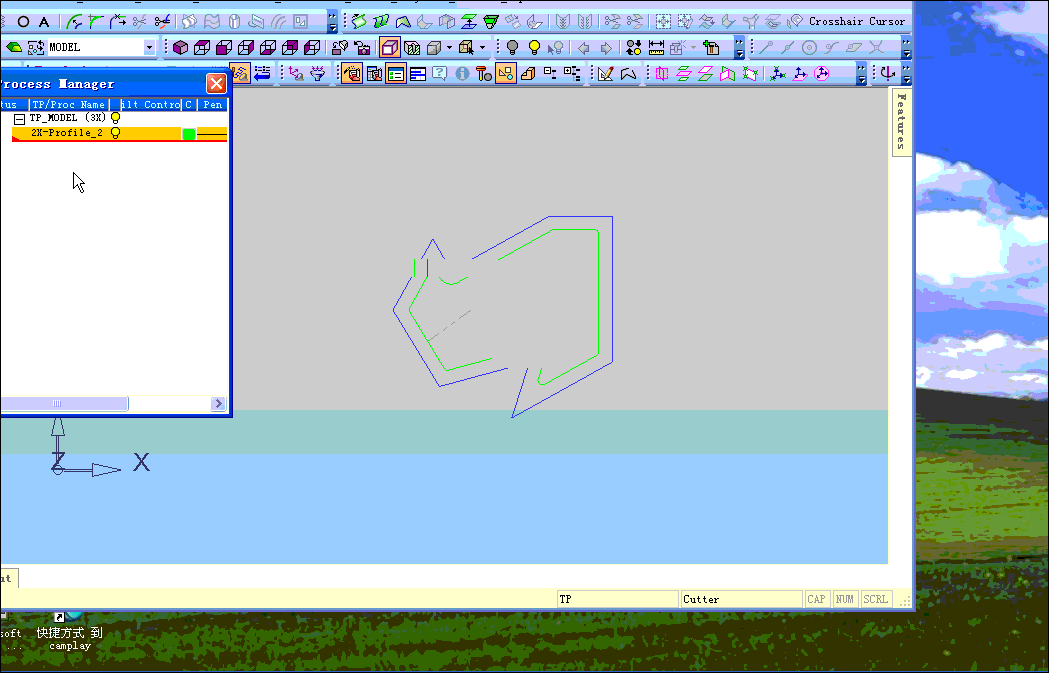Viewport: 1049px width, 673px height.
Task: Select the highlighted shaded cube view icon
Action: point(388,45)
